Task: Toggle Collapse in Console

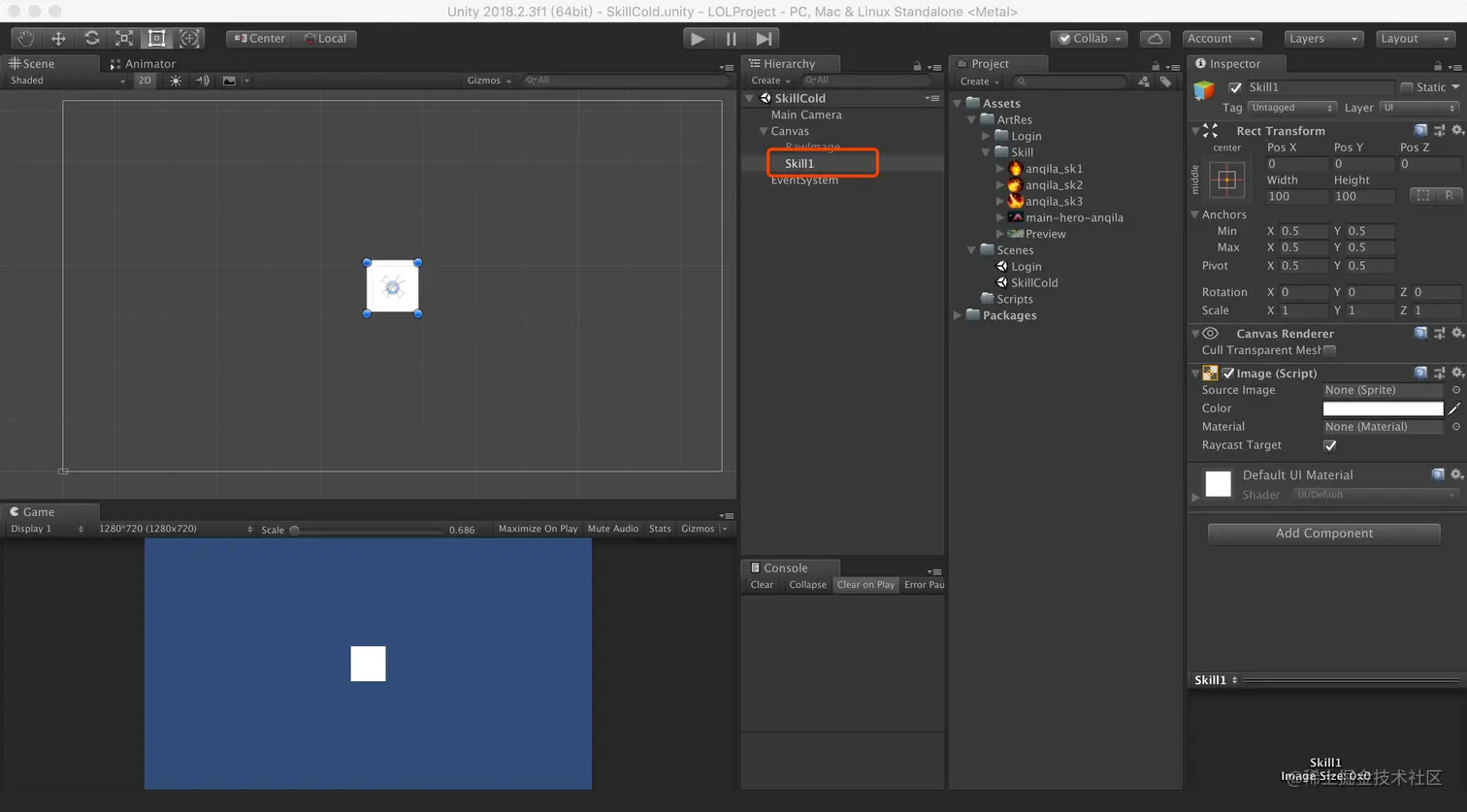Action: [x=807, y=585]
